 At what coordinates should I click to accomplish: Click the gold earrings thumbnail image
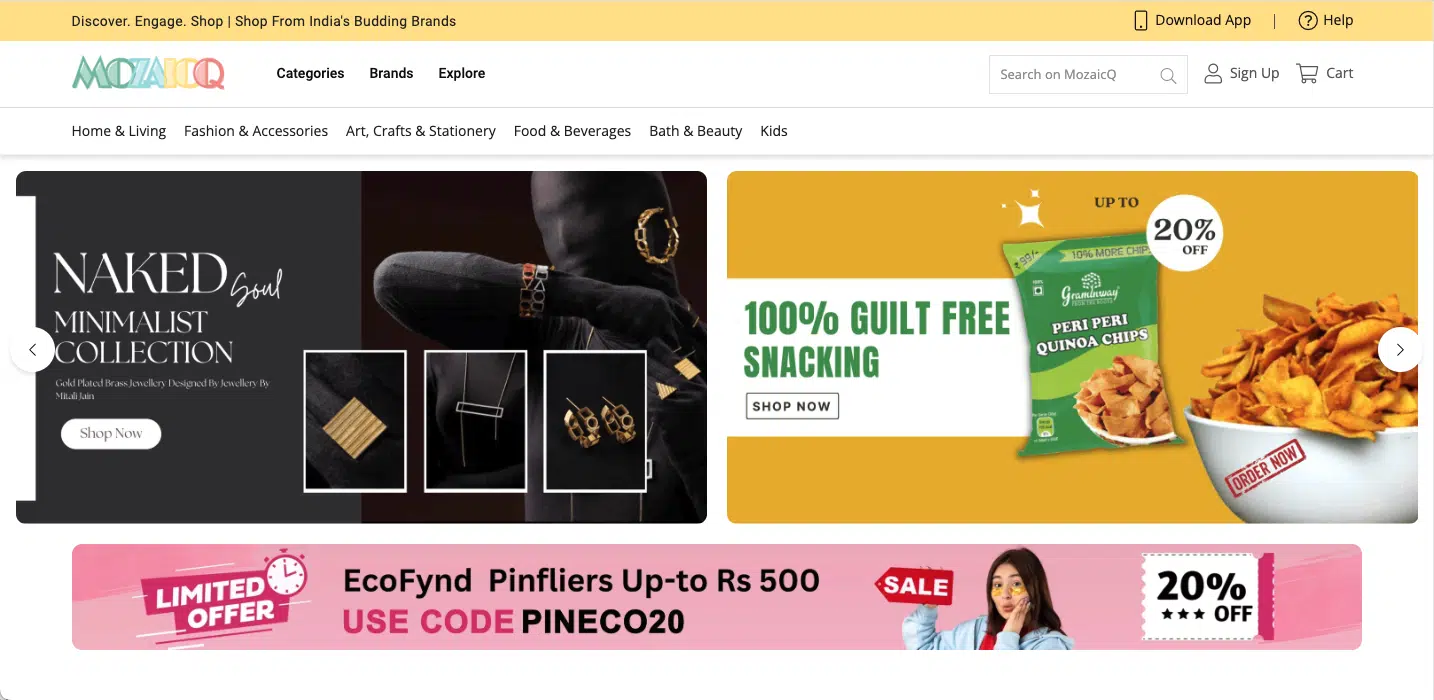click(x=595, y=421)
